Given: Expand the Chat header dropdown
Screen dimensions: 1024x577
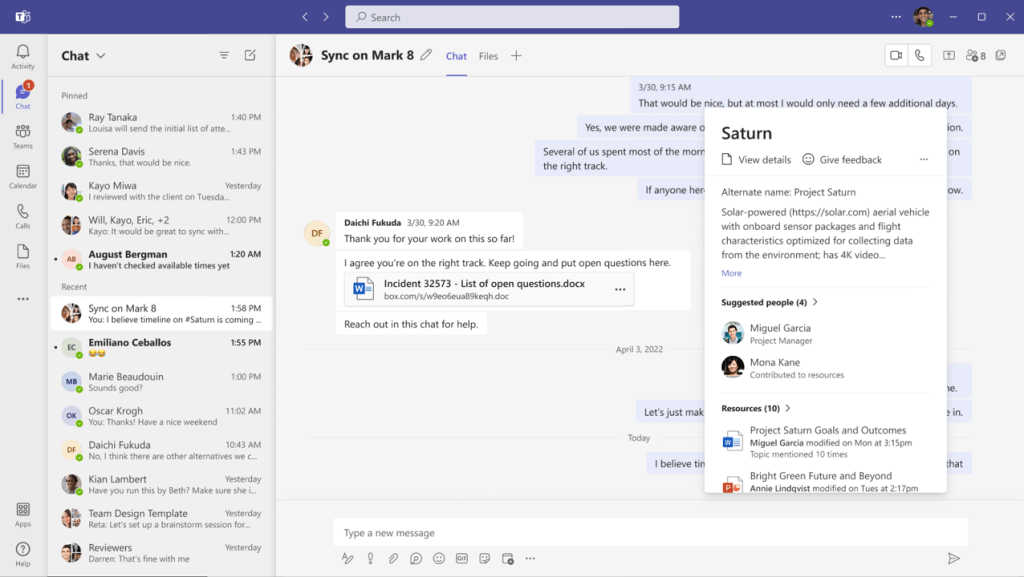Looking at the screenshot, I should (101, 56).
